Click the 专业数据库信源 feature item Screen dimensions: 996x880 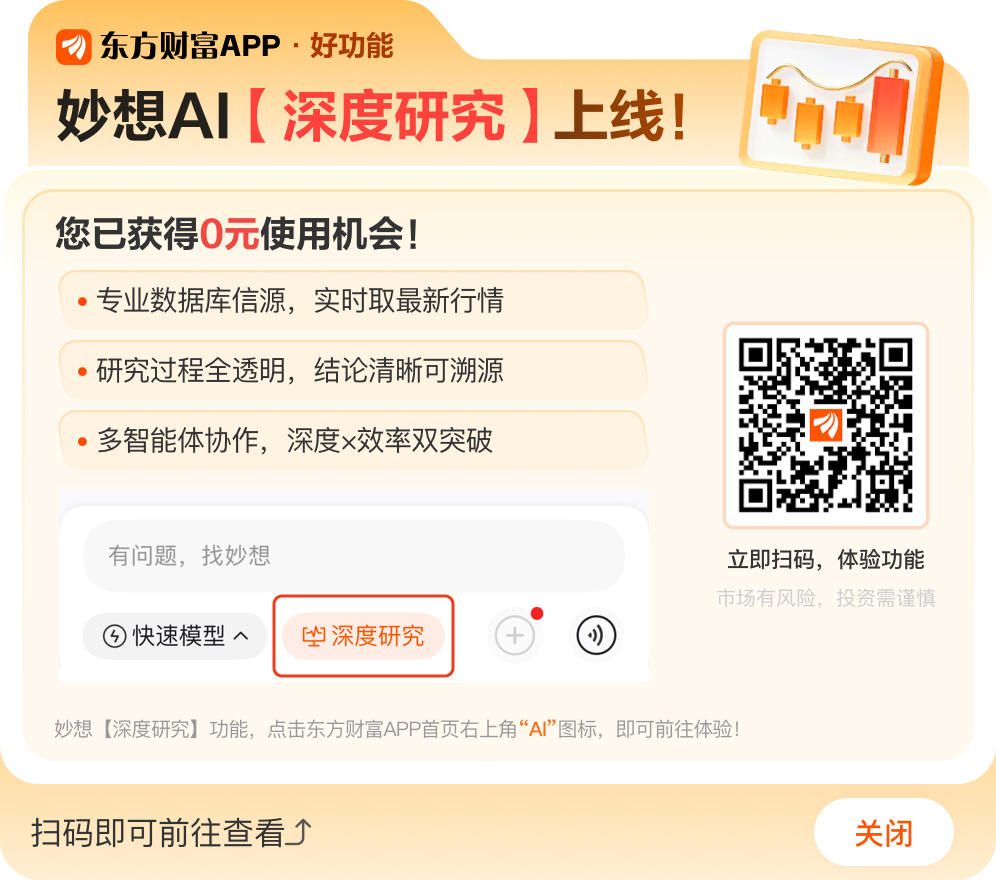coord(353,300)
